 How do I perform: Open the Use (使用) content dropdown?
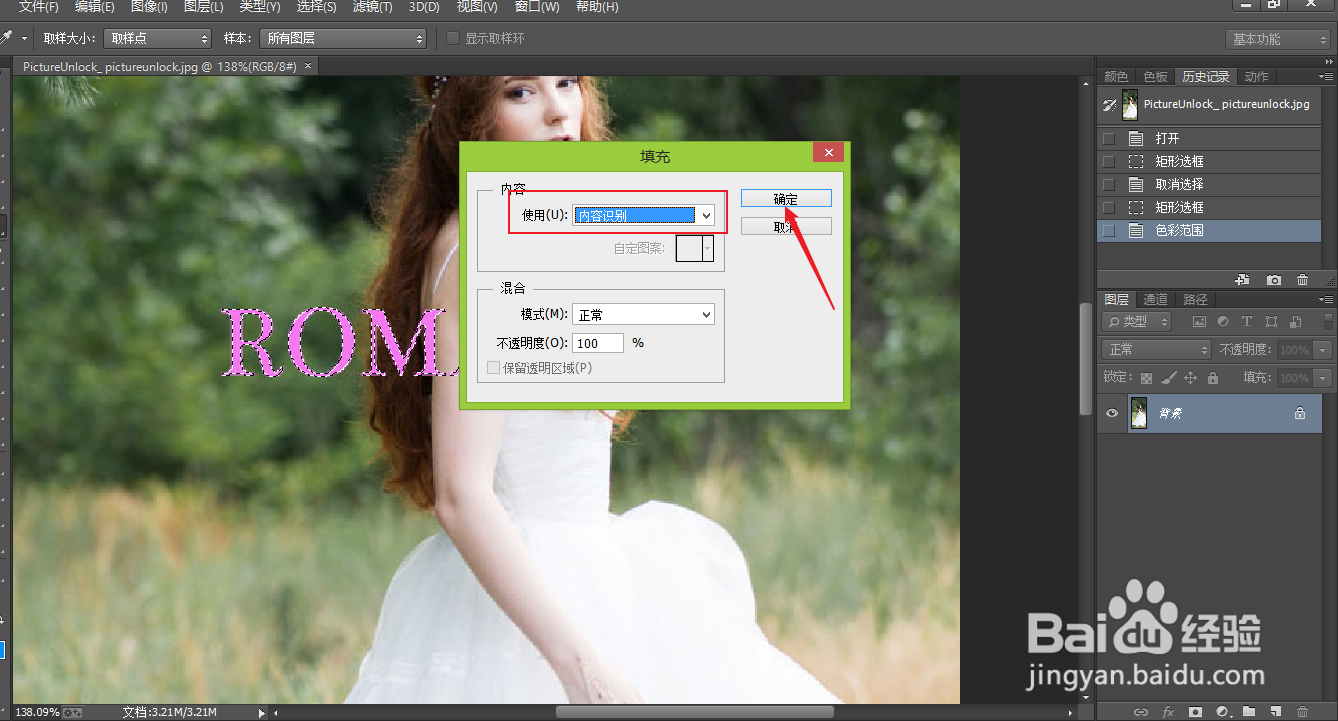(x=644, y=215)
